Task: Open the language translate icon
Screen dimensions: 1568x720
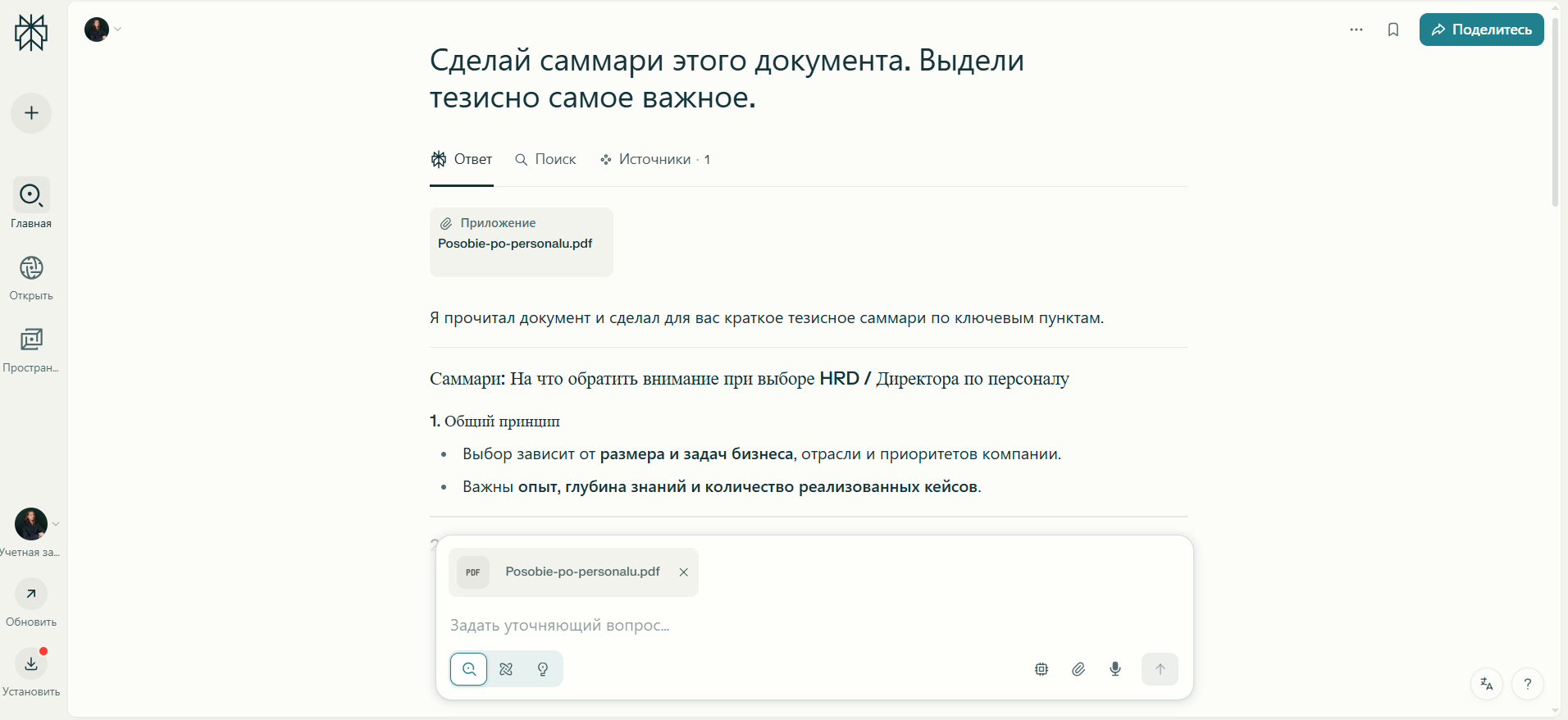Action: coord(1487,684)
